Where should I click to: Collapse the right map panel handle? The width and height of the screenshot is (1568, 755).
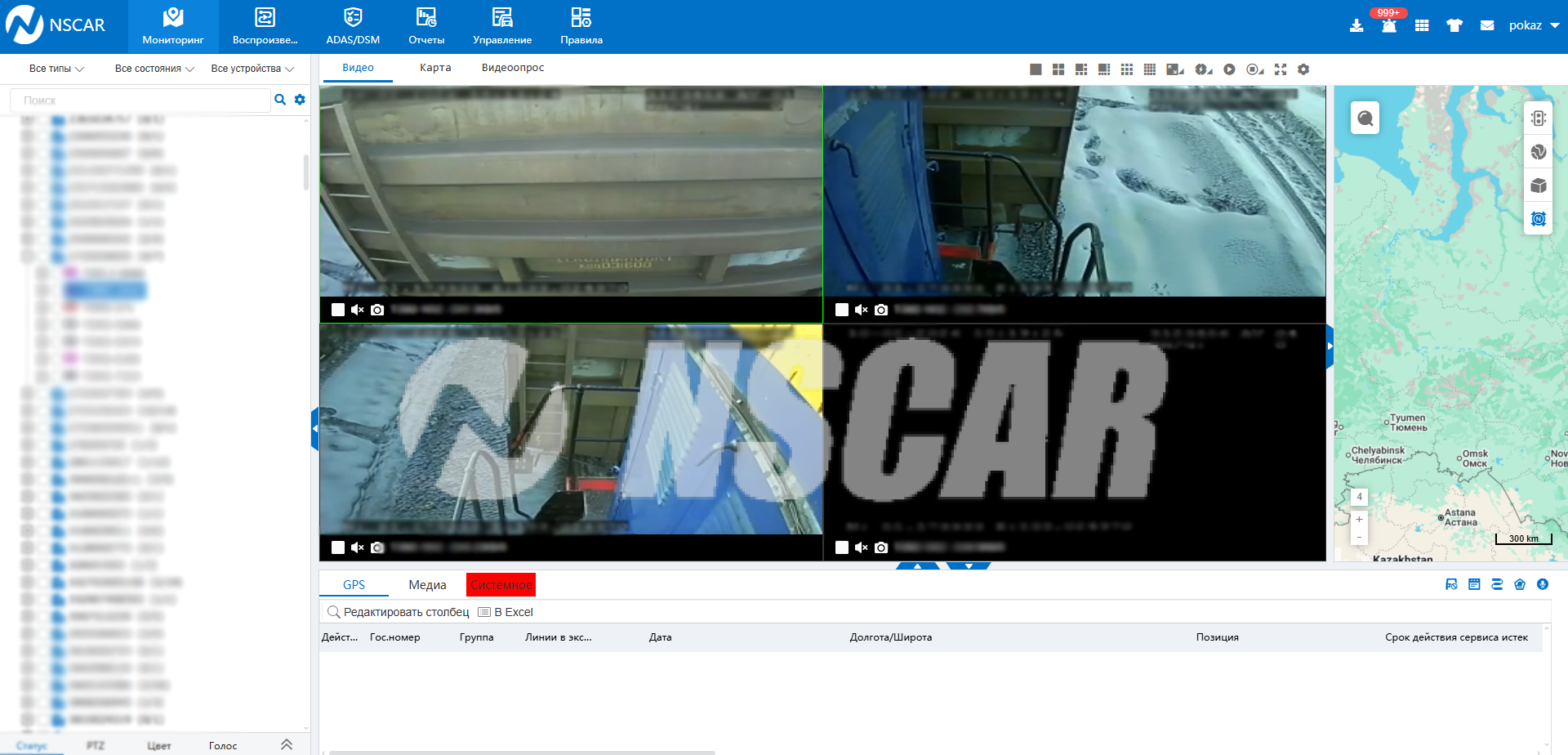pos(1330,346)
